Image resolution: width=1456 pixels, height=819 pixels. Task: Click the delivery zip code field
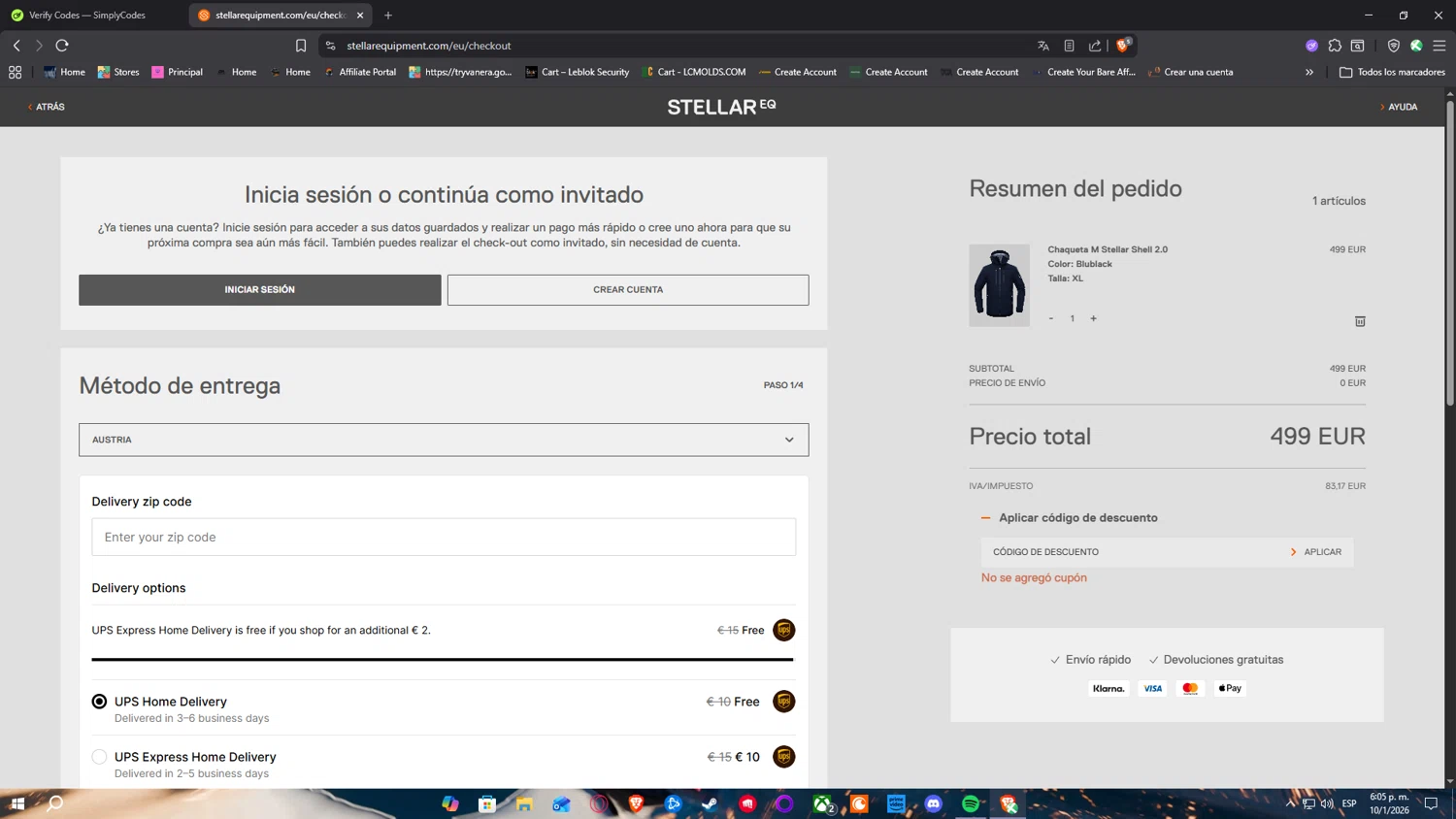(444, 537)
